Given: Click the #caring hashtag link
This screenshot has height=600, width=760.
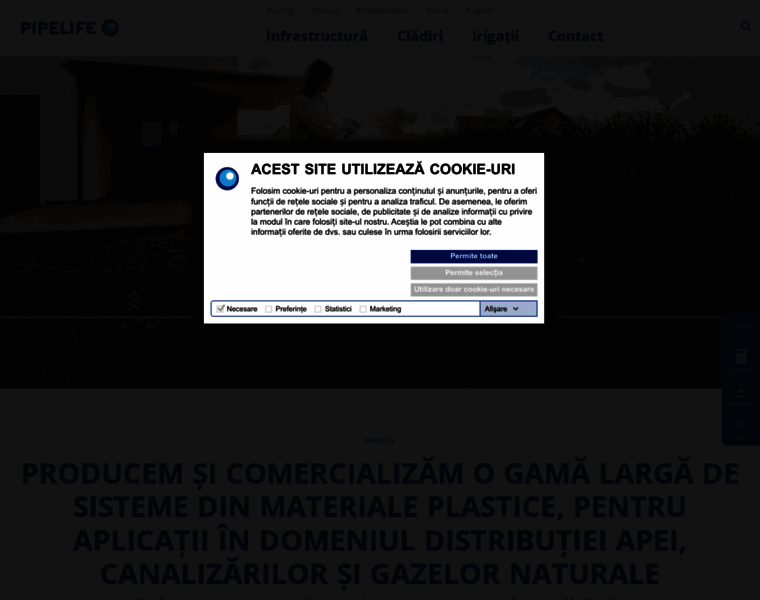Looking at the screenshot, I should pos(280,11).
